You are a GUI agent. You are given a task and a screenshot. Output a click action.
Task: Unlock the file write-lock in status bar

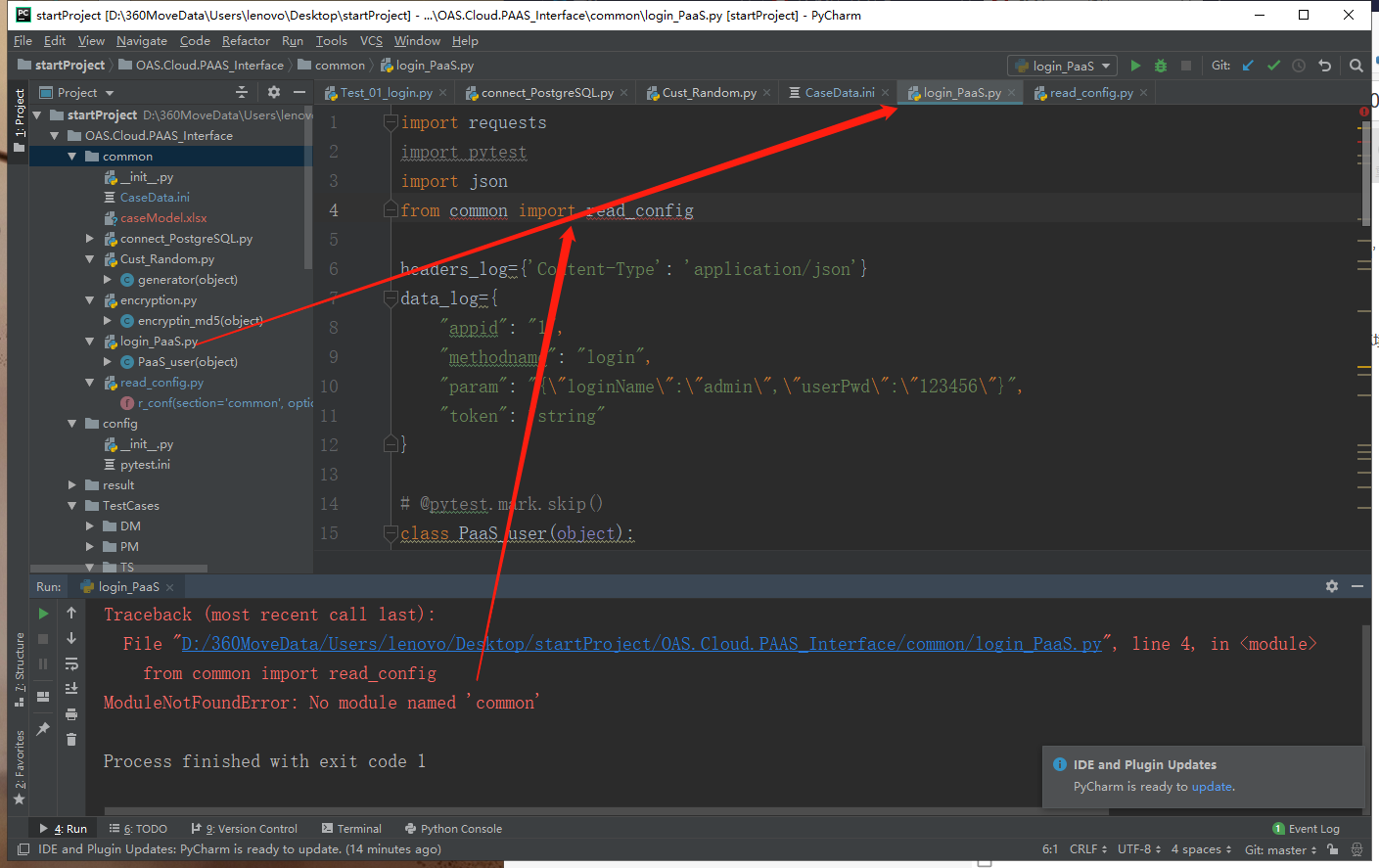coord(1333,849)
